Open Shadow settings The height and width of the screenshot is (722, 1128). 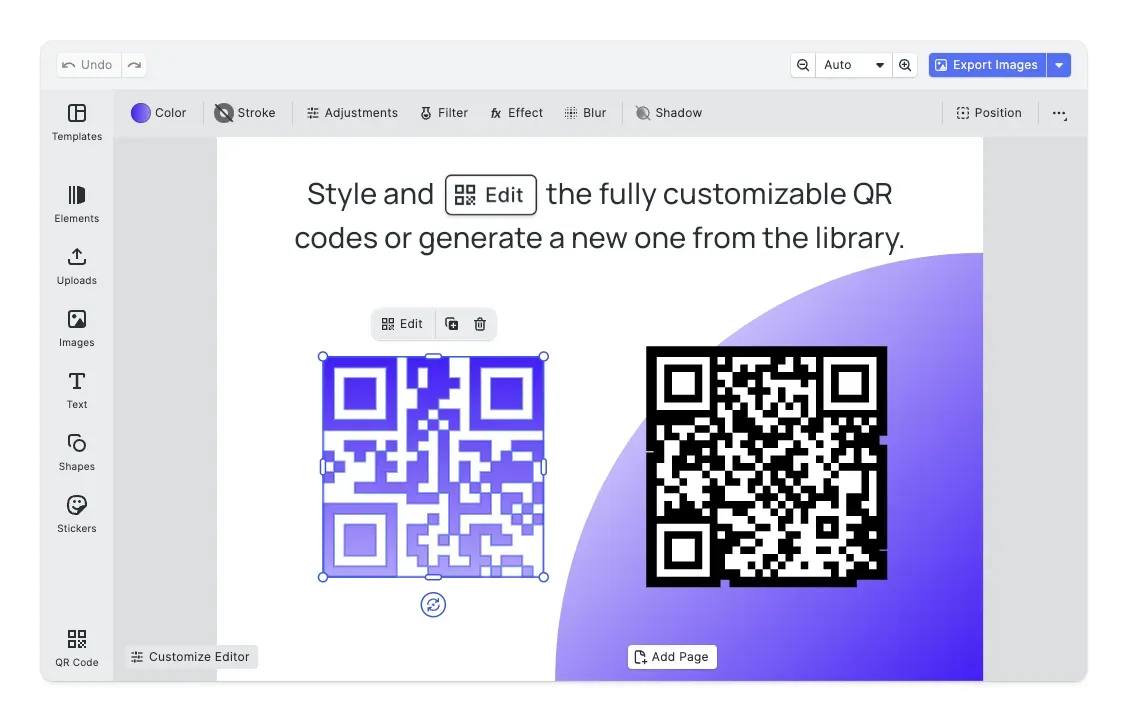click(x=668, y=113)
